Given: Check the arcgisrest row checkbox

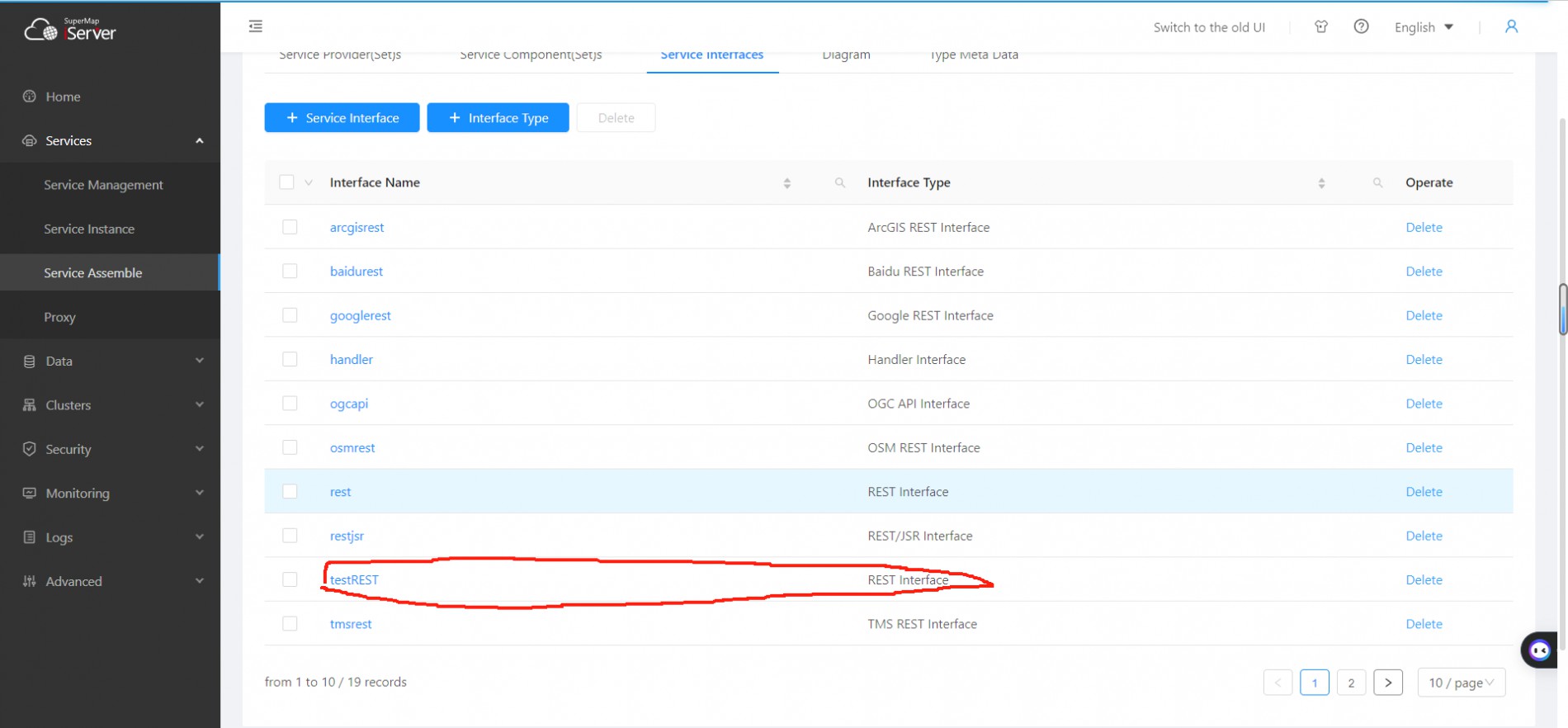Looking at the screenshot, I should tap(290, 227).
